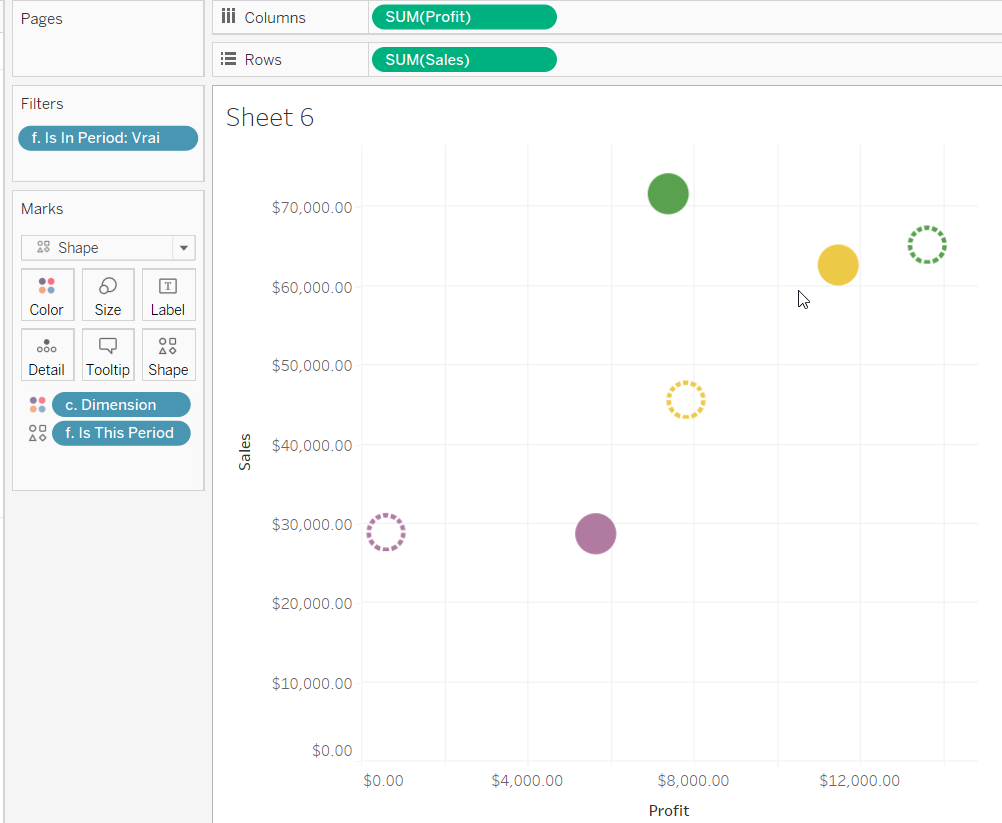The width and height of the screenshot is (1002, 823).
Task: Click the Filters shelf header
Action: tap(42, 103)
